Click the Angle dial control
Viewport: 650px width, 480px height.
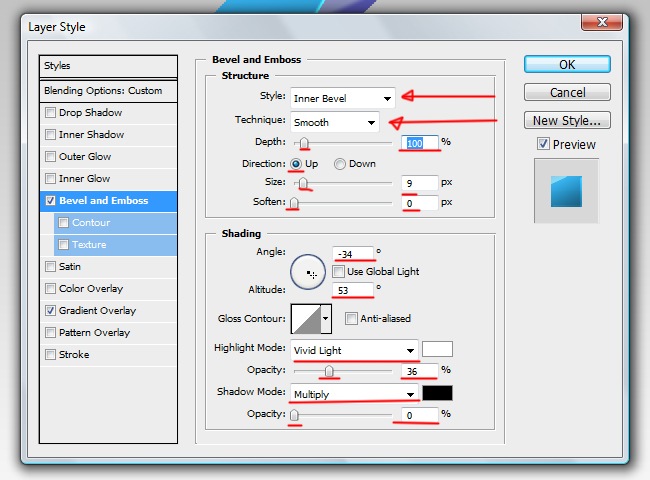point(308,272)
